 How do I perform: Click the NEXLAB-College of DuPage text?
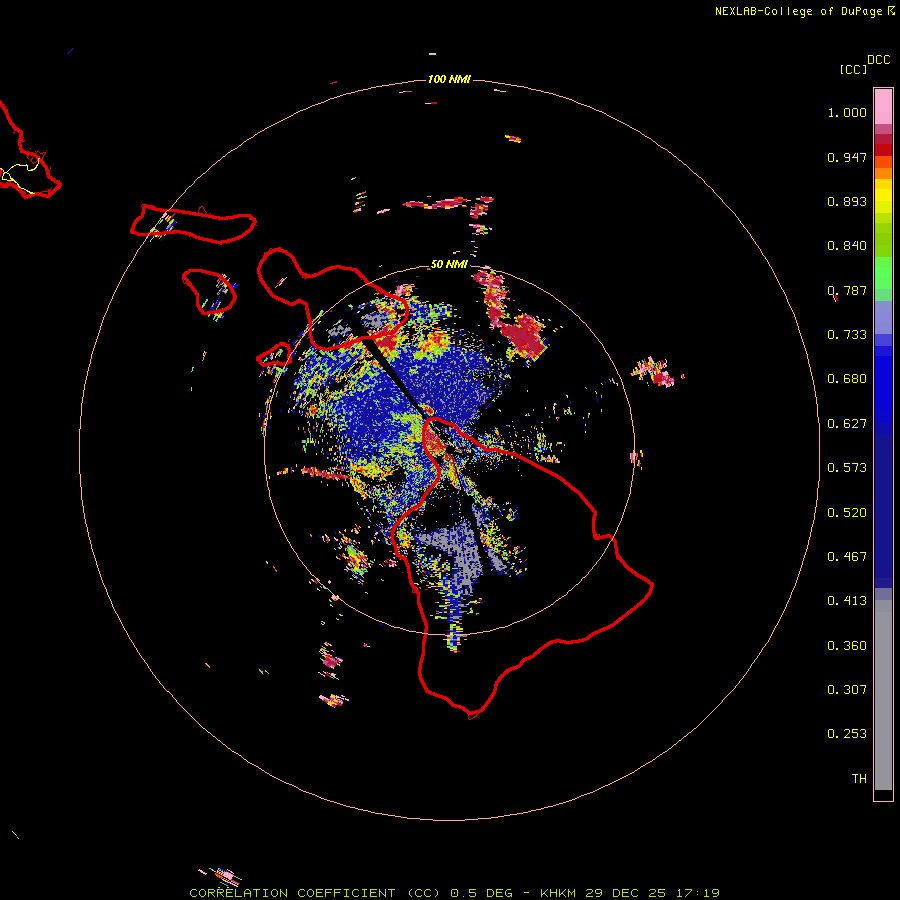click(798, 11)
